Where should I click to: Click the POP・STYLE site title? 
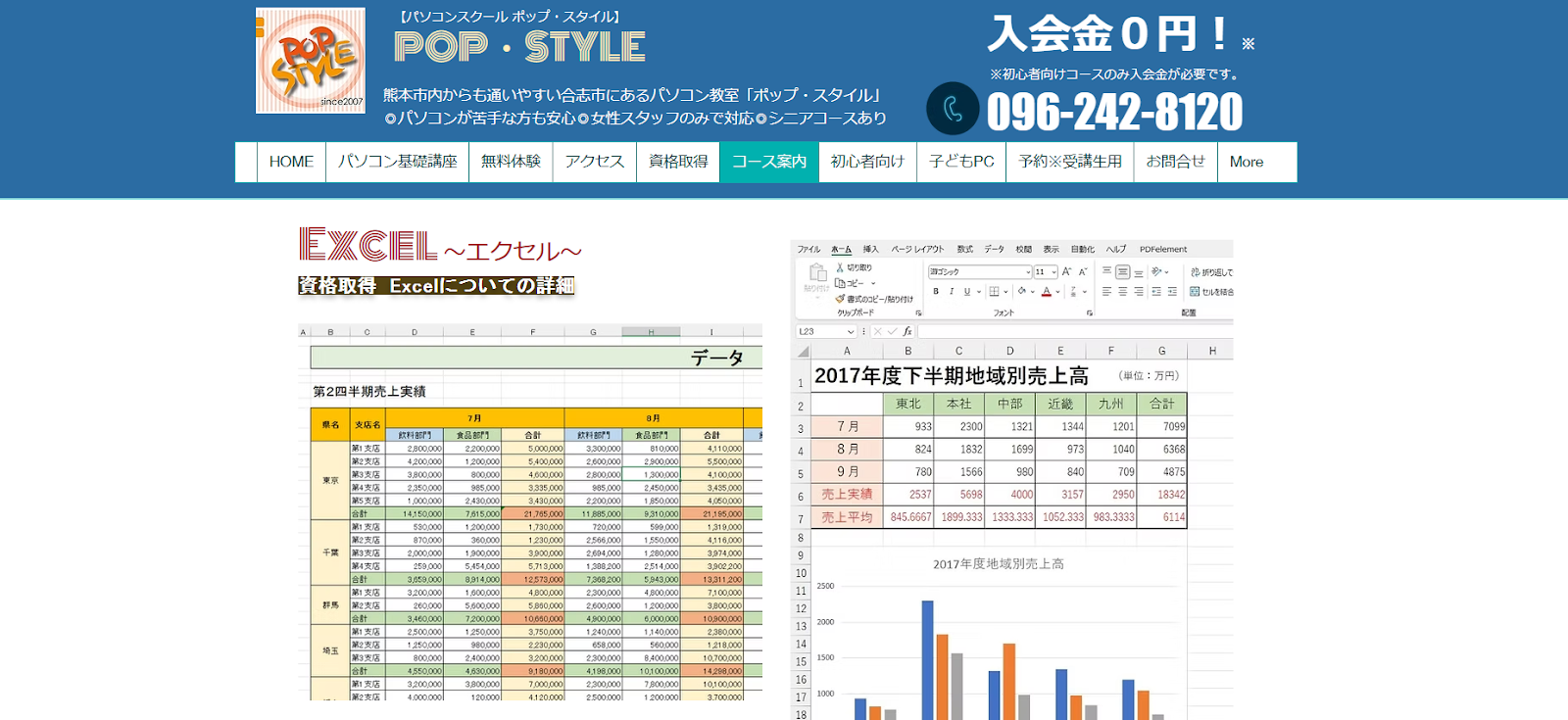tap(519, 47)
